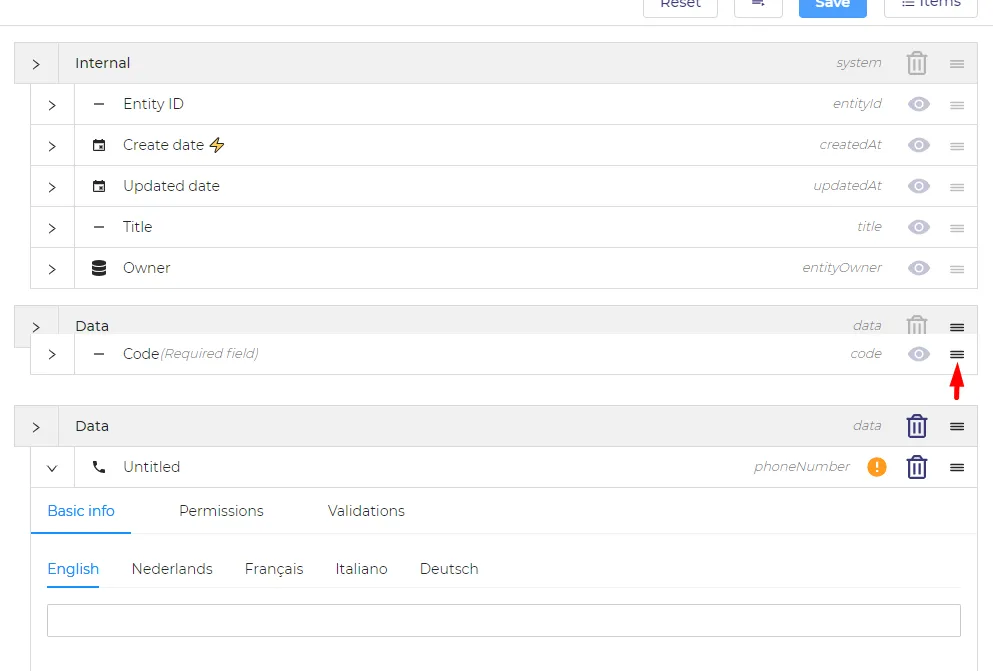Image resolution: width=993 pixels, height=671 pixels.
Task: Toggle visibility of Updated date field
Action: coord(918,186)
